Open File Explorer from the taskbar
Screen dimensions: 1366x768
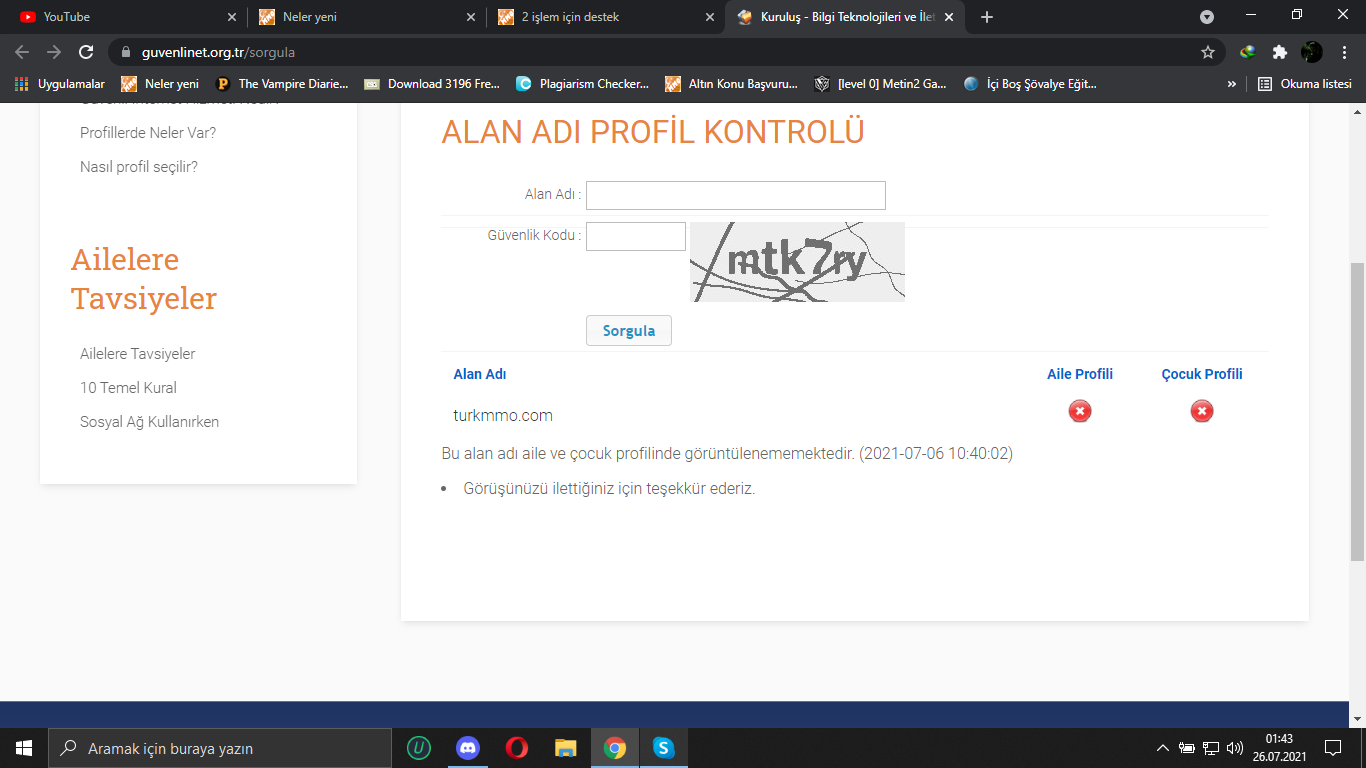pos(566,748)
